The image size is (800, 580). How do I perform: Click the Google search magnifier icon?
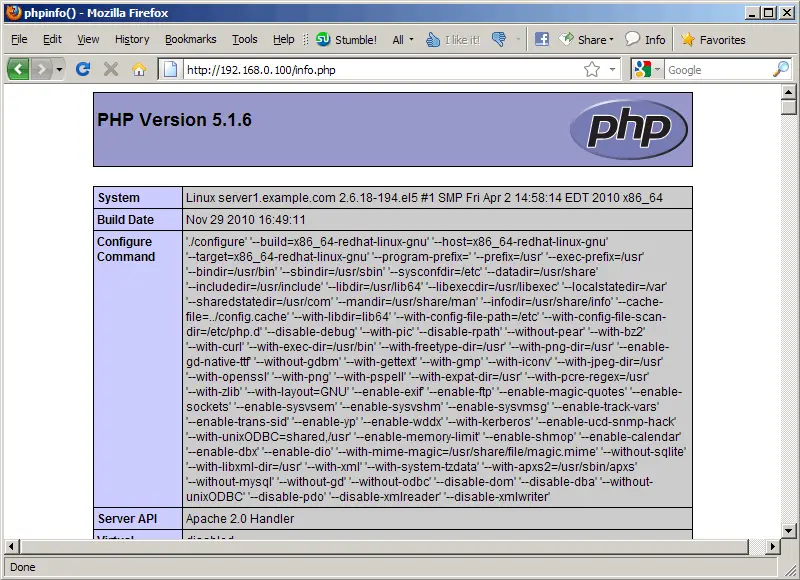click(781, 69)
